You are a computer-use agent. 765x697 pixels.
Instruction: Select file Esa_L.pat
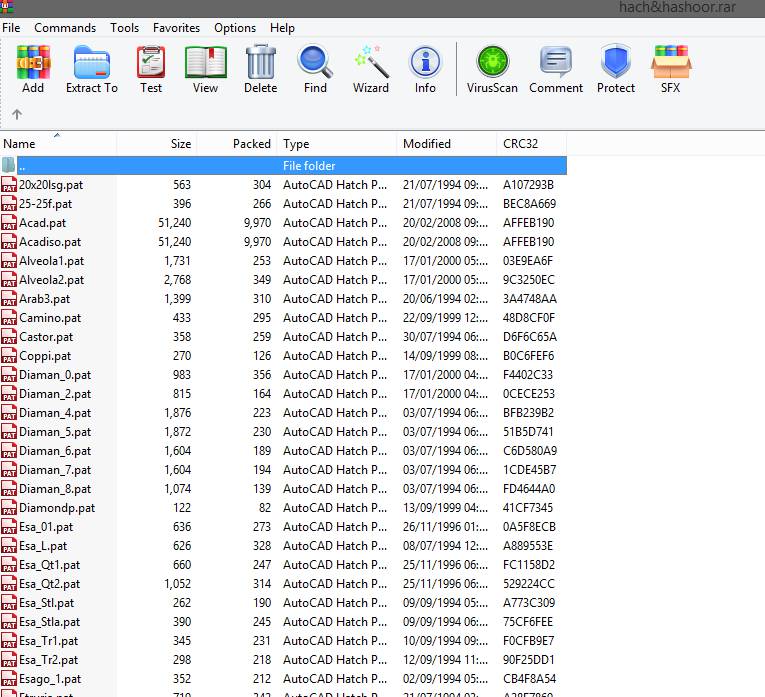point(43,546)
